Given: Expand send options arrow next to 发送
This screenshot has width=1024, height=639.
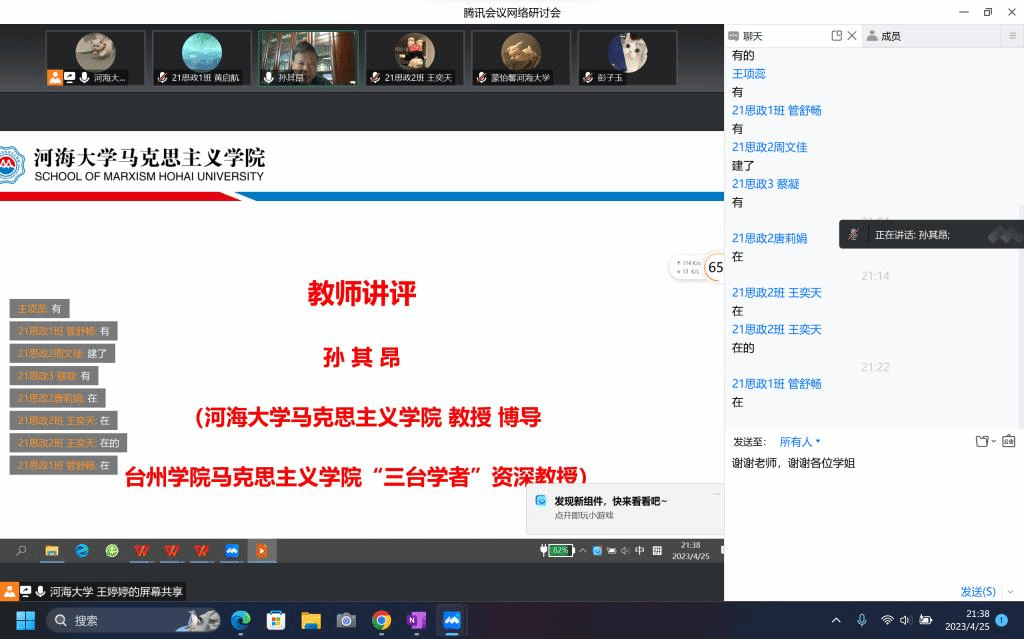Looking at the screenshot, I should (1010, 592).
